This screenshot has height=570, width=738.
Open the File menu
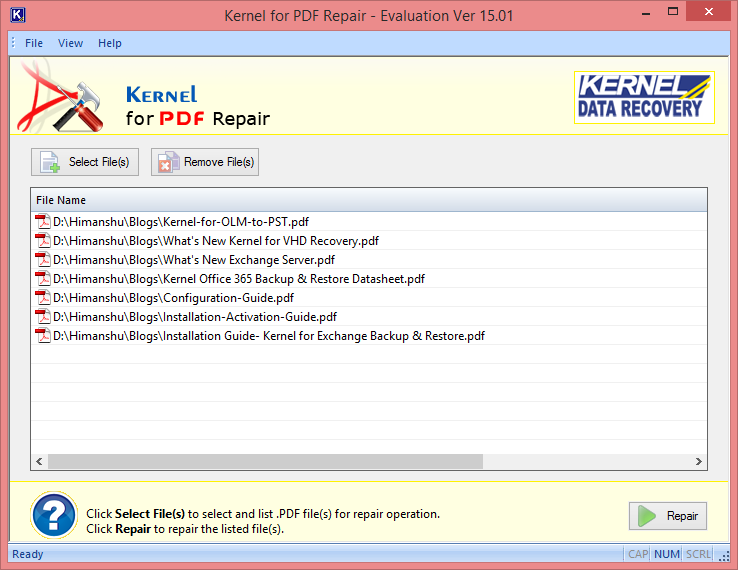pos(33,43)
